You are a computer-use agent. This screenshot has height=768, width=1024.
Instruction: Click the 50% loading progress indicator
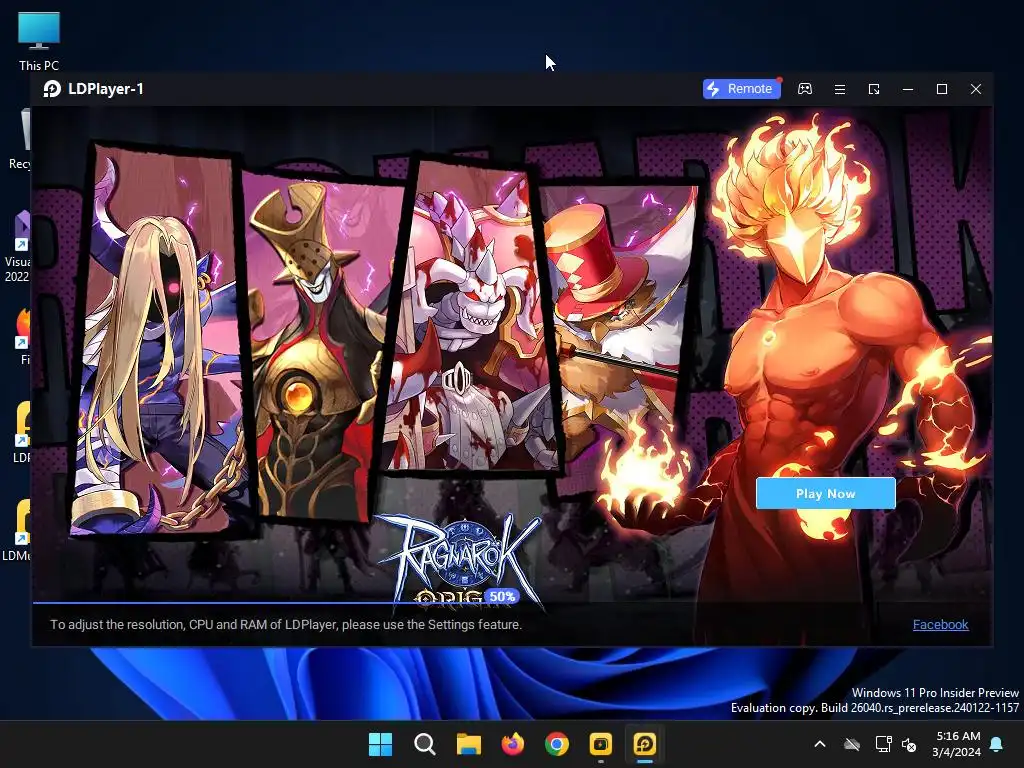tap(502, 596)
